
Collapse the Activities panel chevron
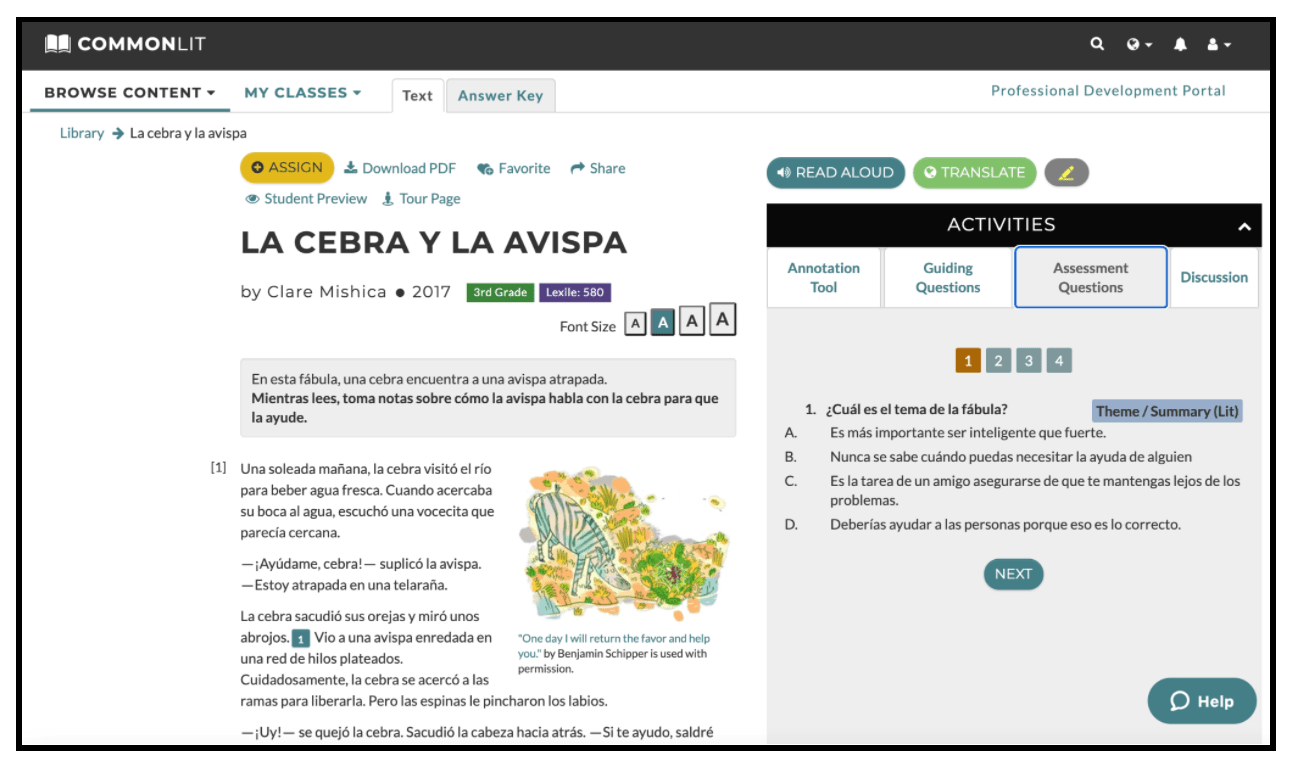click(x=1244, y=227)
